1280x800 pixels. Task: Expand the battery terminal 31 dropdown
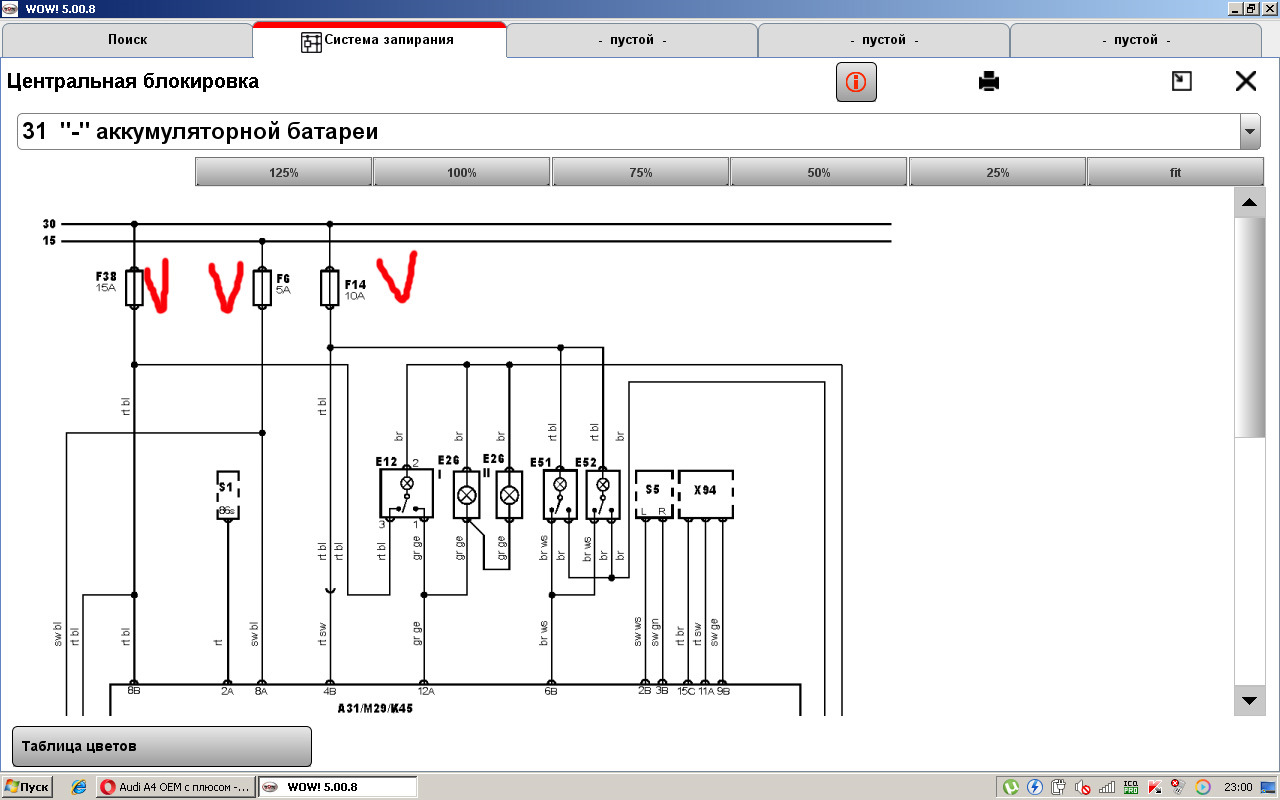tap(1249, 132)
